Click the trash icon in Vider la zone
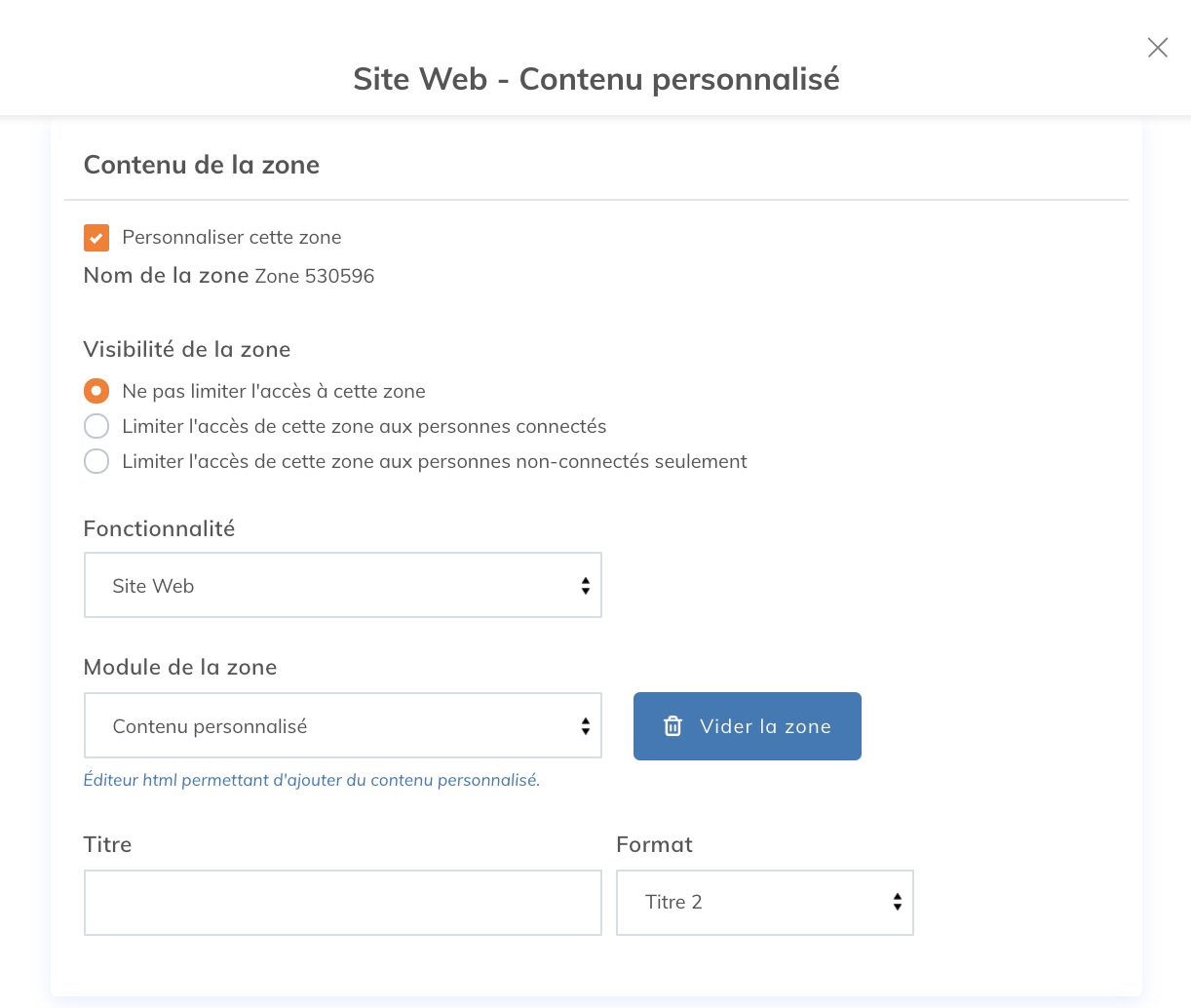1191x1008 pixels. coord(672,726)
